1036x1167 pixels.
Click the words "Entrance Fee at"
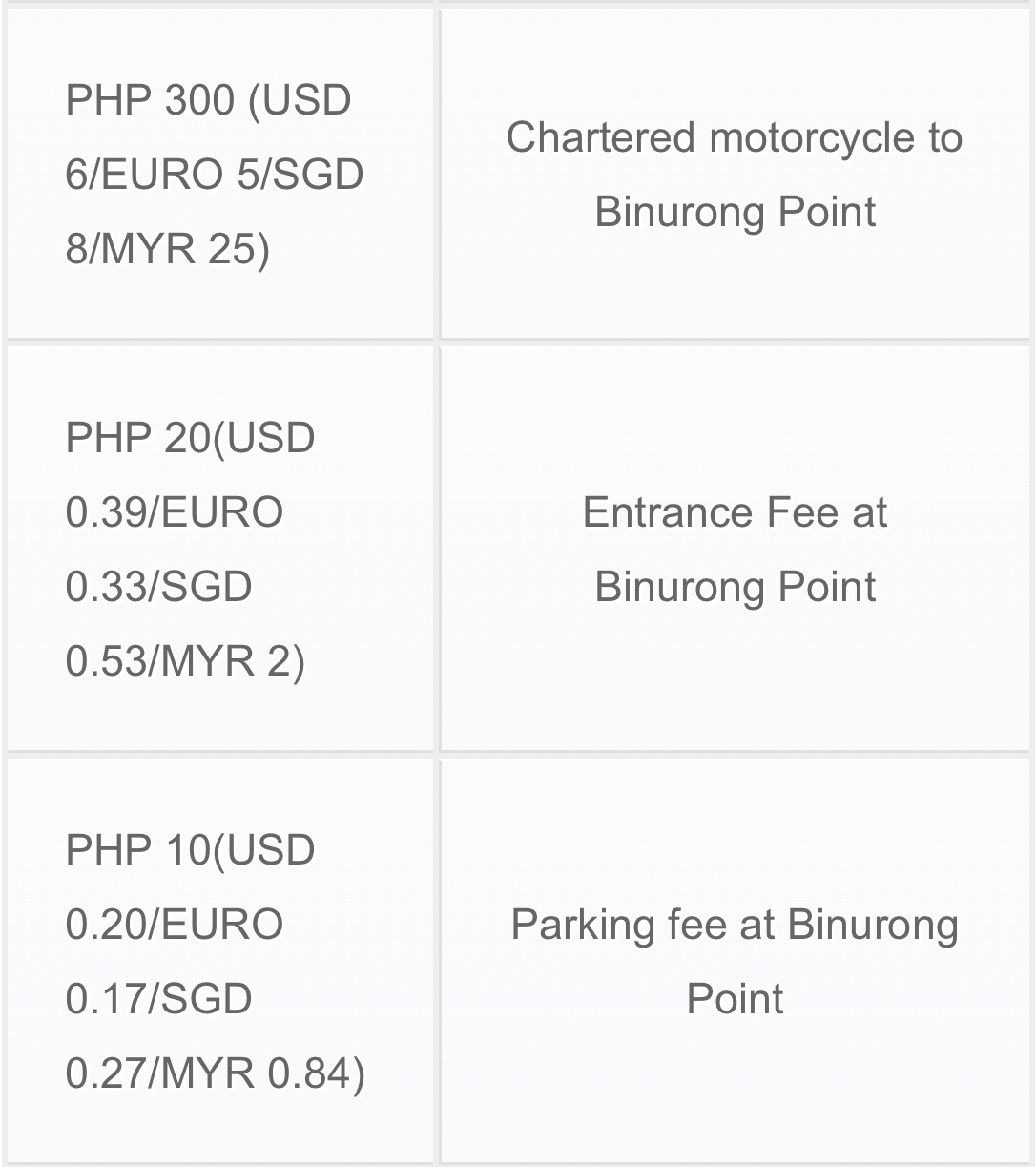[x=734, y=512]
